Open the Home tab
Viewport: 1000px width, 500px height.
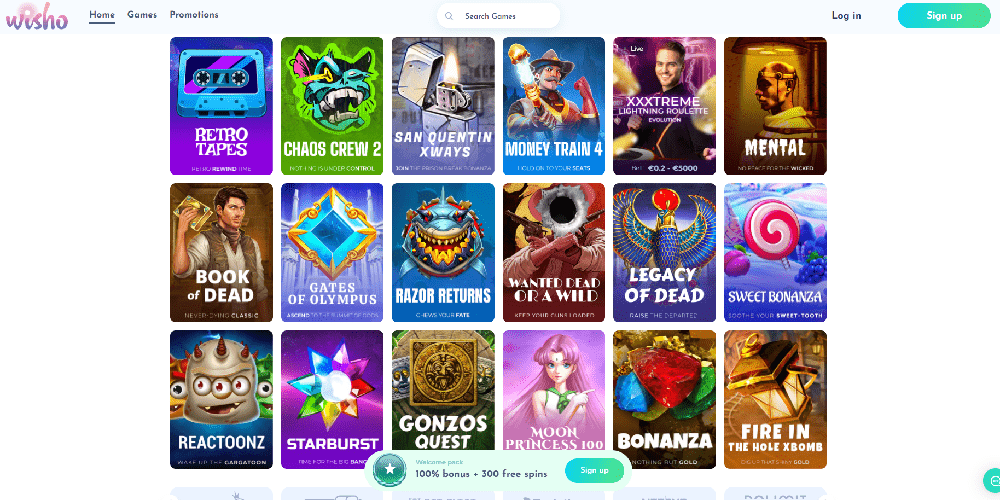(x=102, y=15)
